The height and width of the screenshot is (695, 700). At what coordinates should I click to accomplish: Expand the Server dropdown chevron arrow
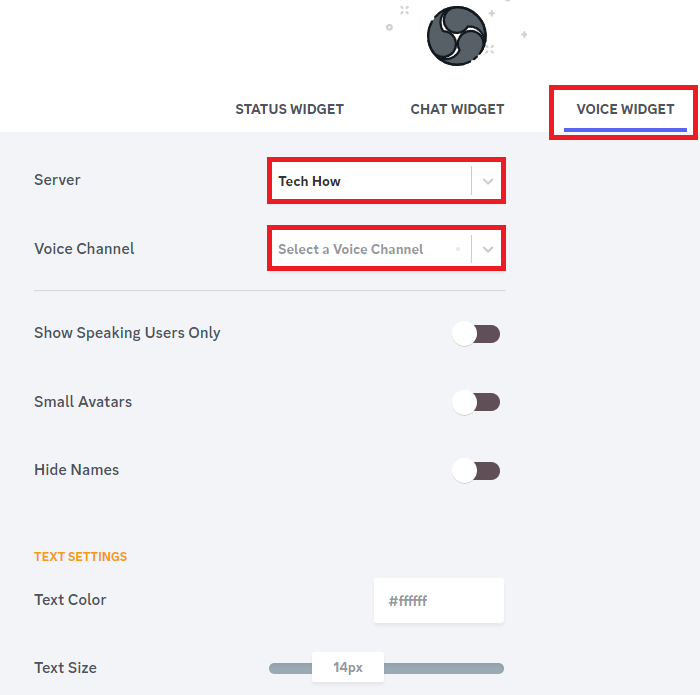click(x=488, y=181)
